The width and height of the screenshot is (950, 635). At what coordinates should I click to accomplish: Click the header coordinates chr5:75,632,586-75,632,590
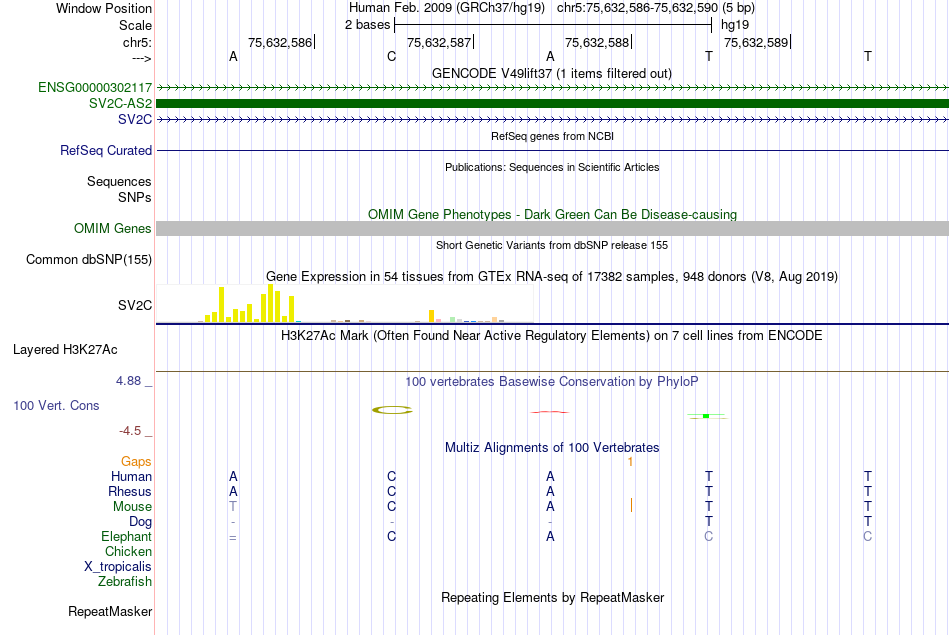click(x=637, y=8)
